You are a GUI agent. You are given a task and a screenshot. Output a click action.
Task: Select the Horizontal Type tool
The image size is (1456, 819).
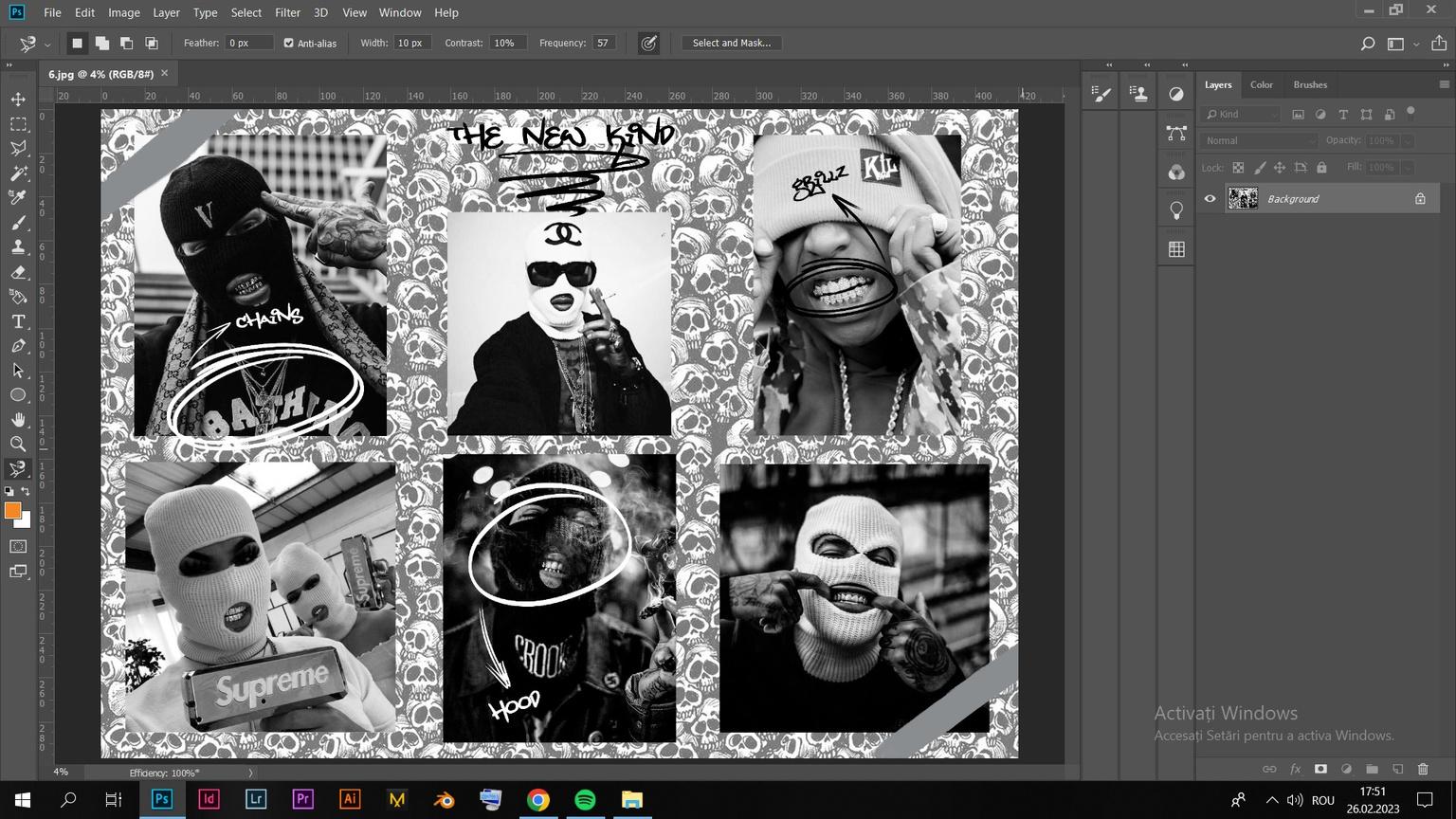(x=18, y=321)
